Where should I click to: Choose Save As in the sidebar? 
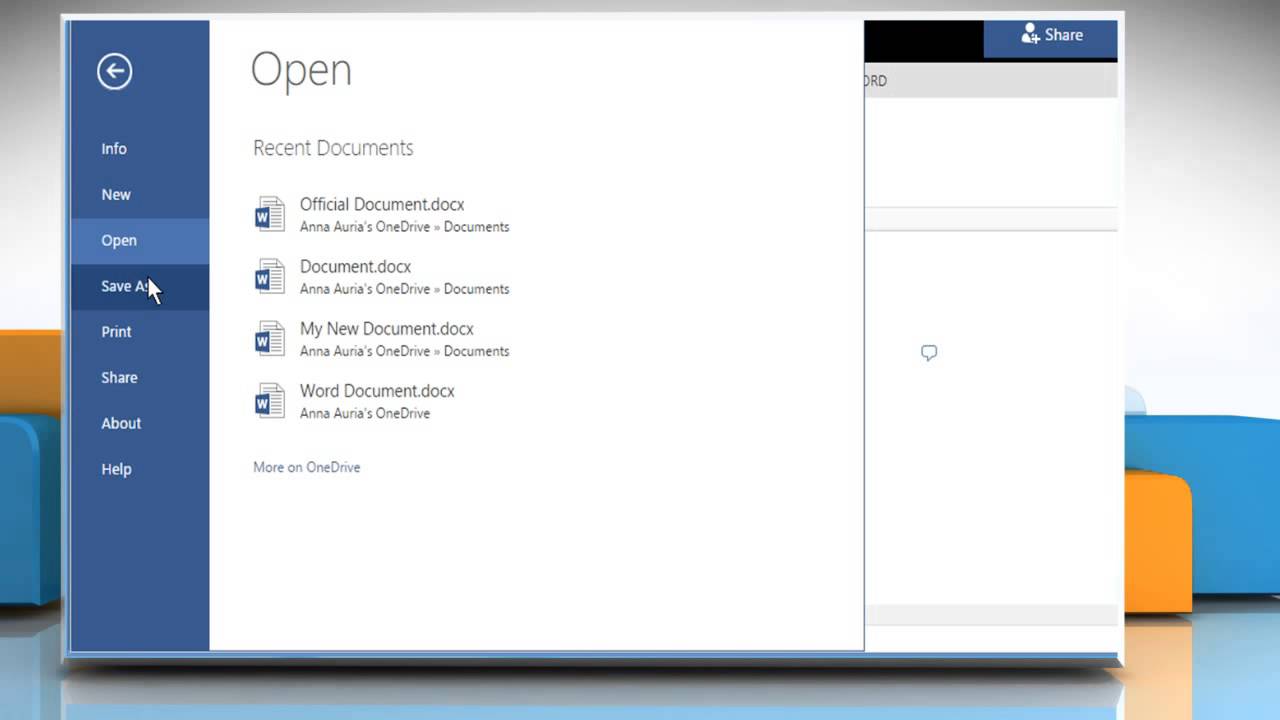tap(140, 286)
